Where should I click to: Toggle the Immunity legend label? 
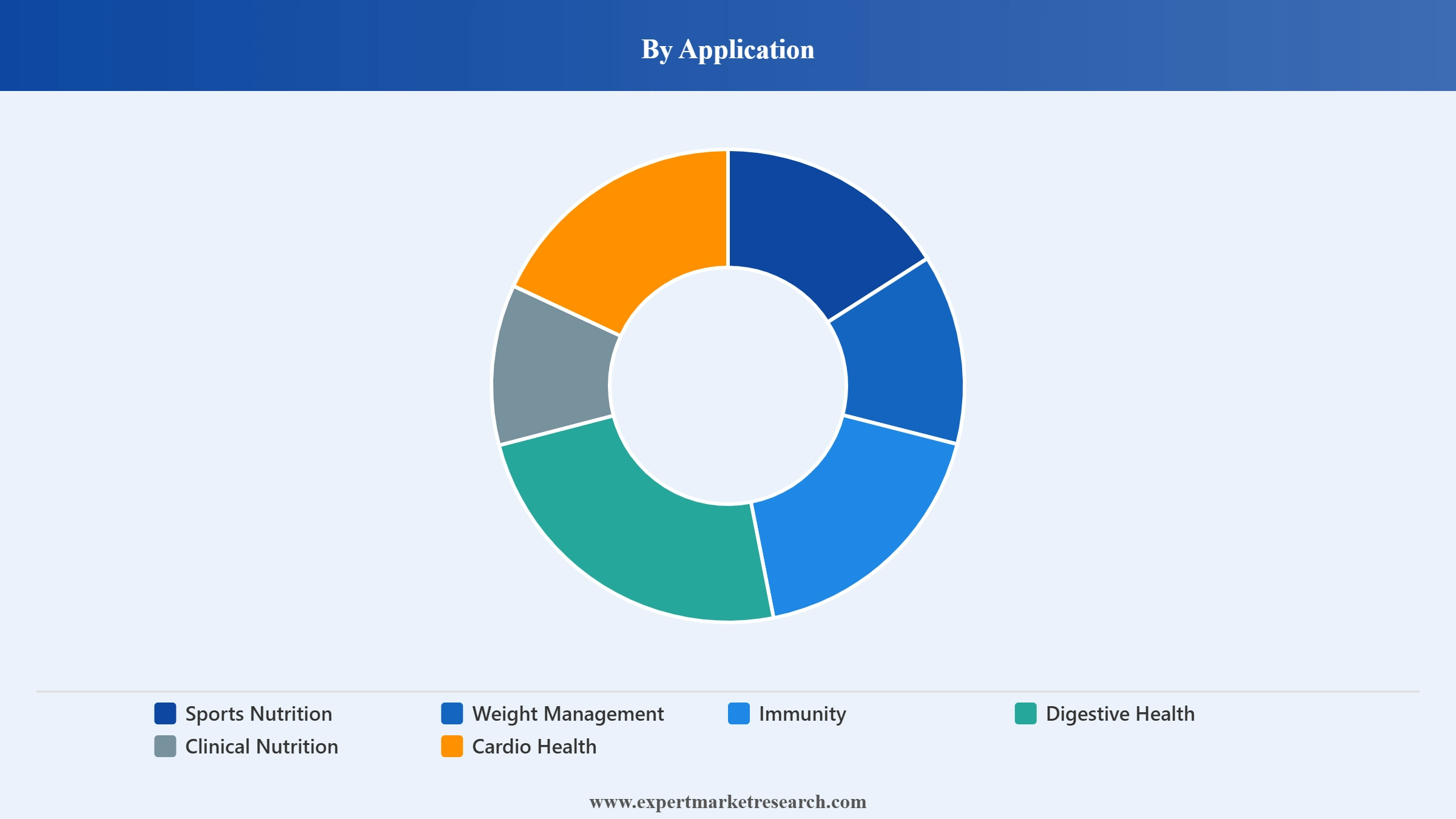click(x=802, y=714)
